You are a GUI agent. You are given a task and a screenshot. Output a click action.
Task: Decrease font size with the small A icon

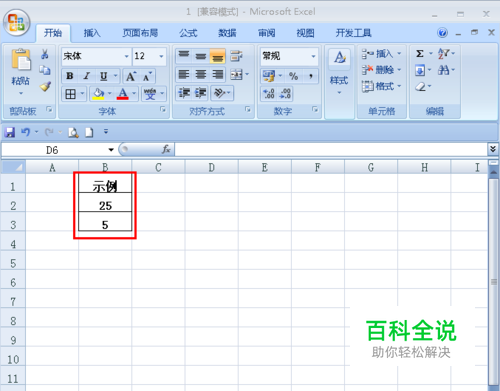tap(147, 76)
